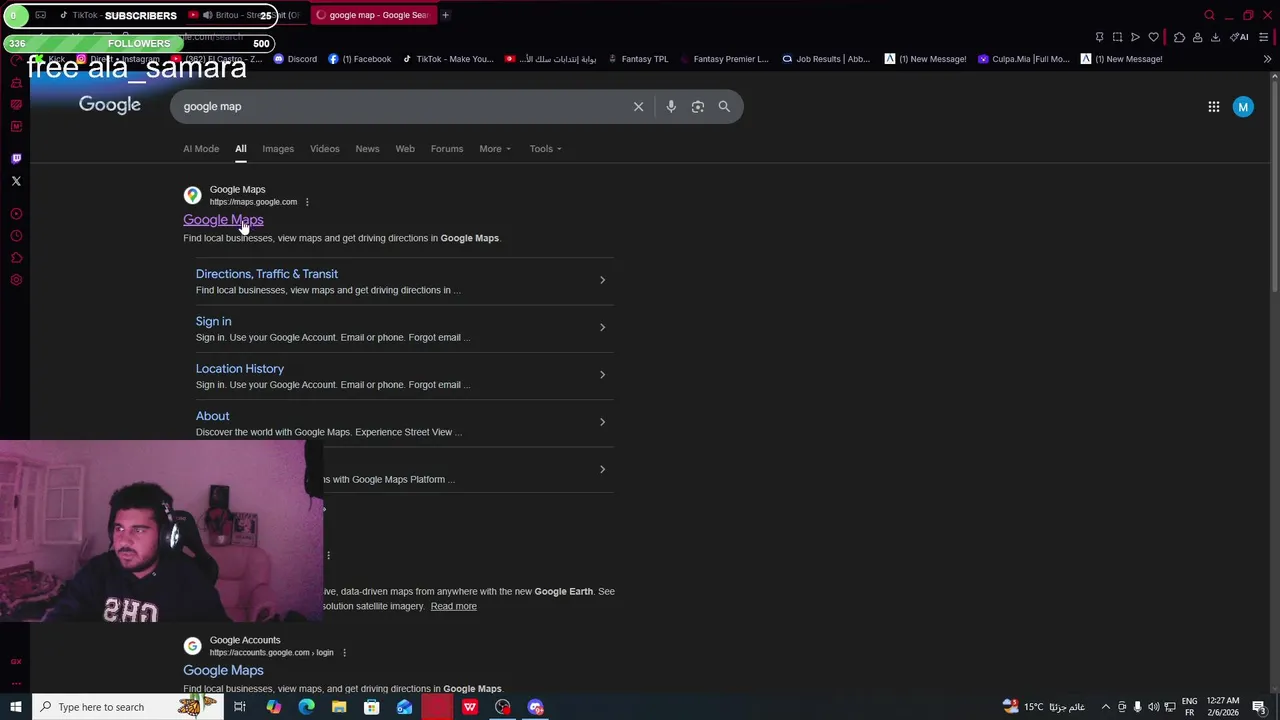Expand the Sign in sitelink chevron

pos(602,327)
